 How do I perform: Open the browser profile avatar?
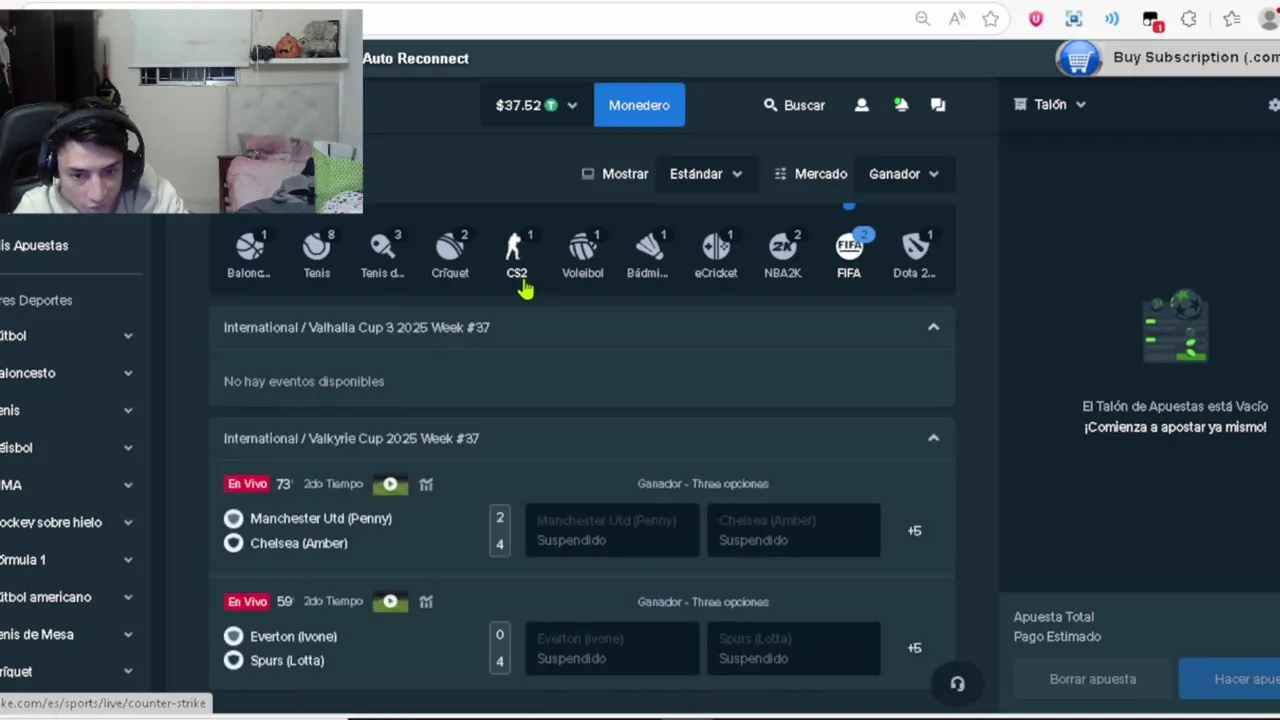point(1271,19)
